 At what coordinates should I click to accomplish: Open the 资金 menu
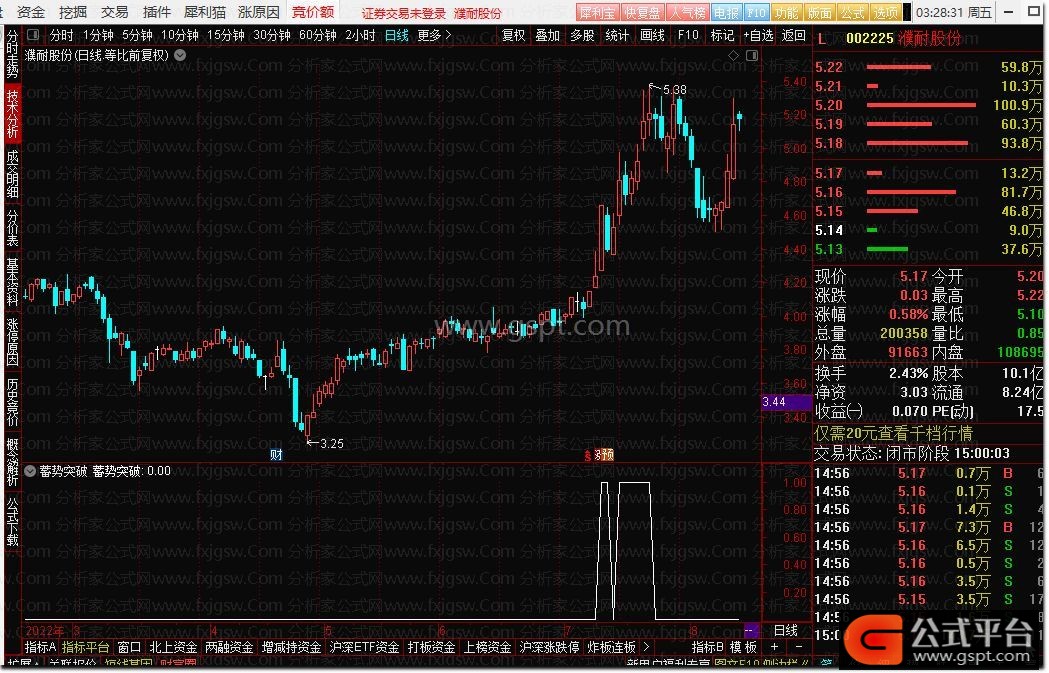(31, 12)
